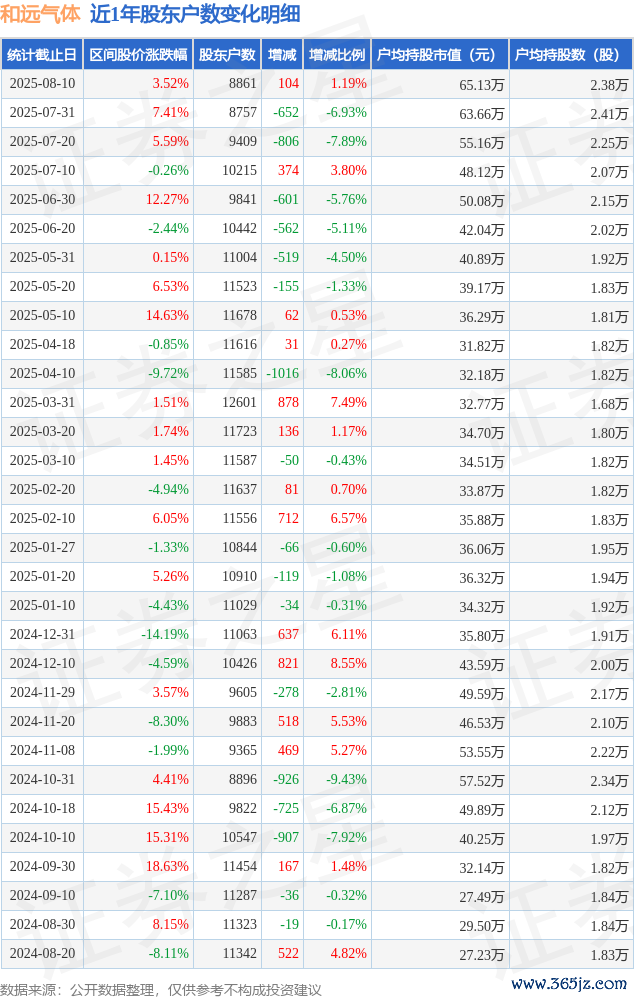The width and height of the screenshot is (634, 999).
Task: Select the 户均持股数（股） column header
Action: coord(572,55)
